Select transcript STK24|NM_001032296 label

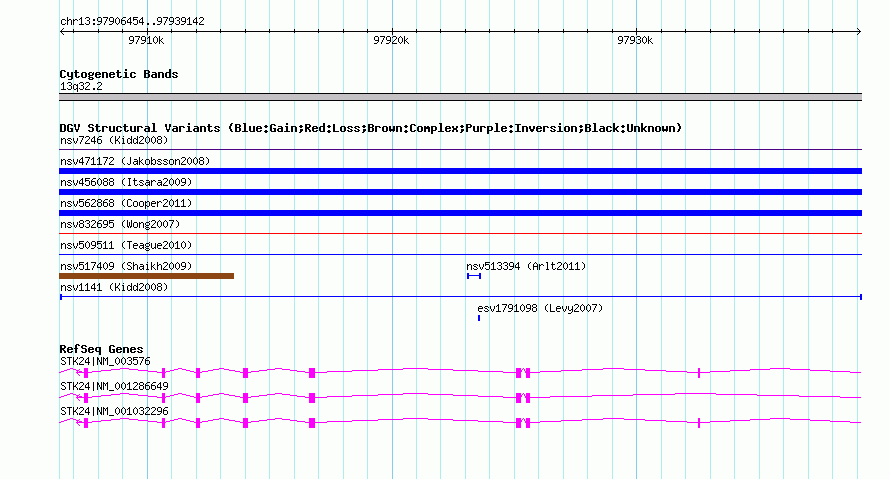pyautogui.click(x=114, y=411)
